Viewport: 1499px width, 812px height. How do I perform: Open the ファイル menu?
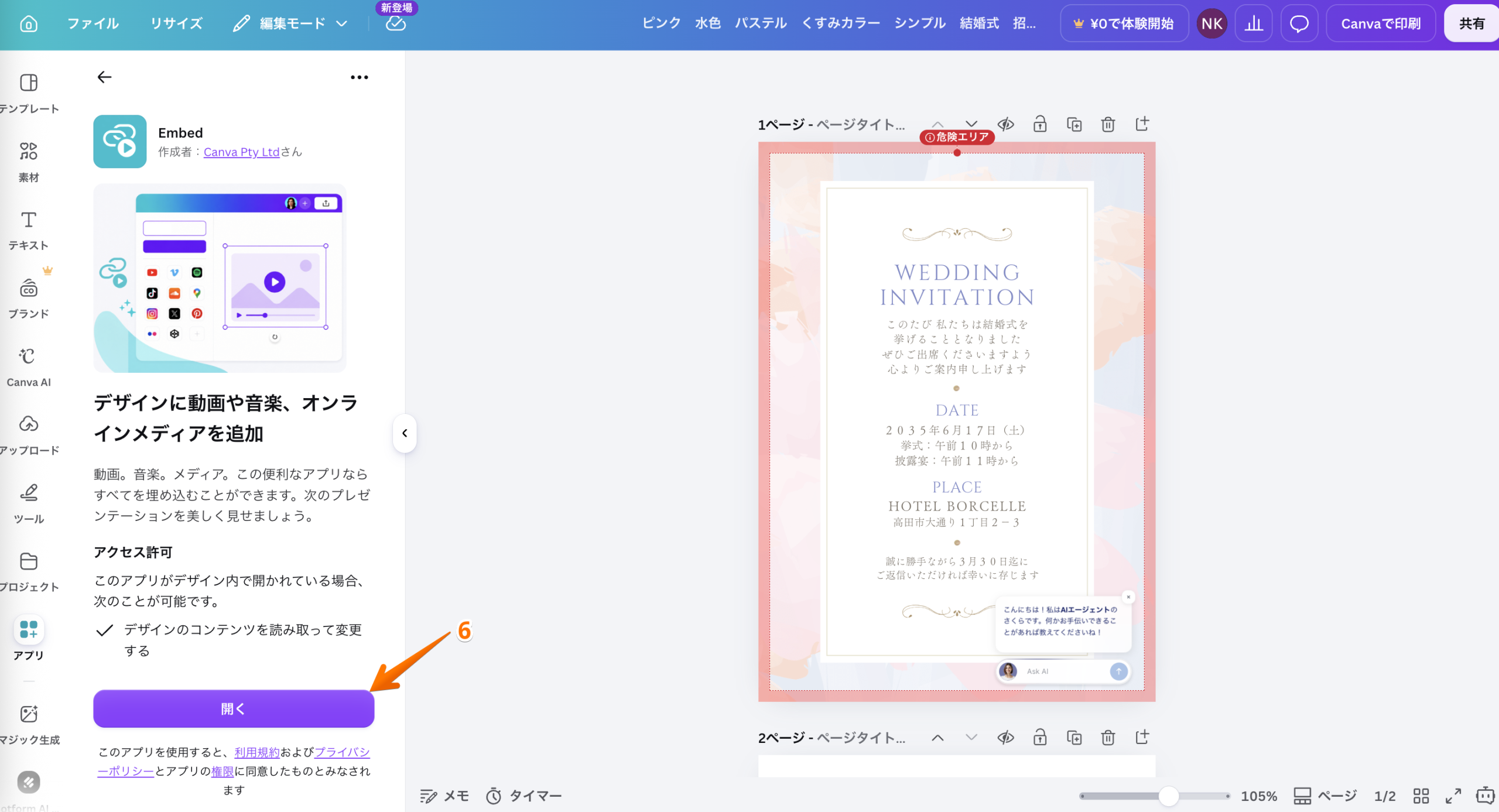coord(93,23)
